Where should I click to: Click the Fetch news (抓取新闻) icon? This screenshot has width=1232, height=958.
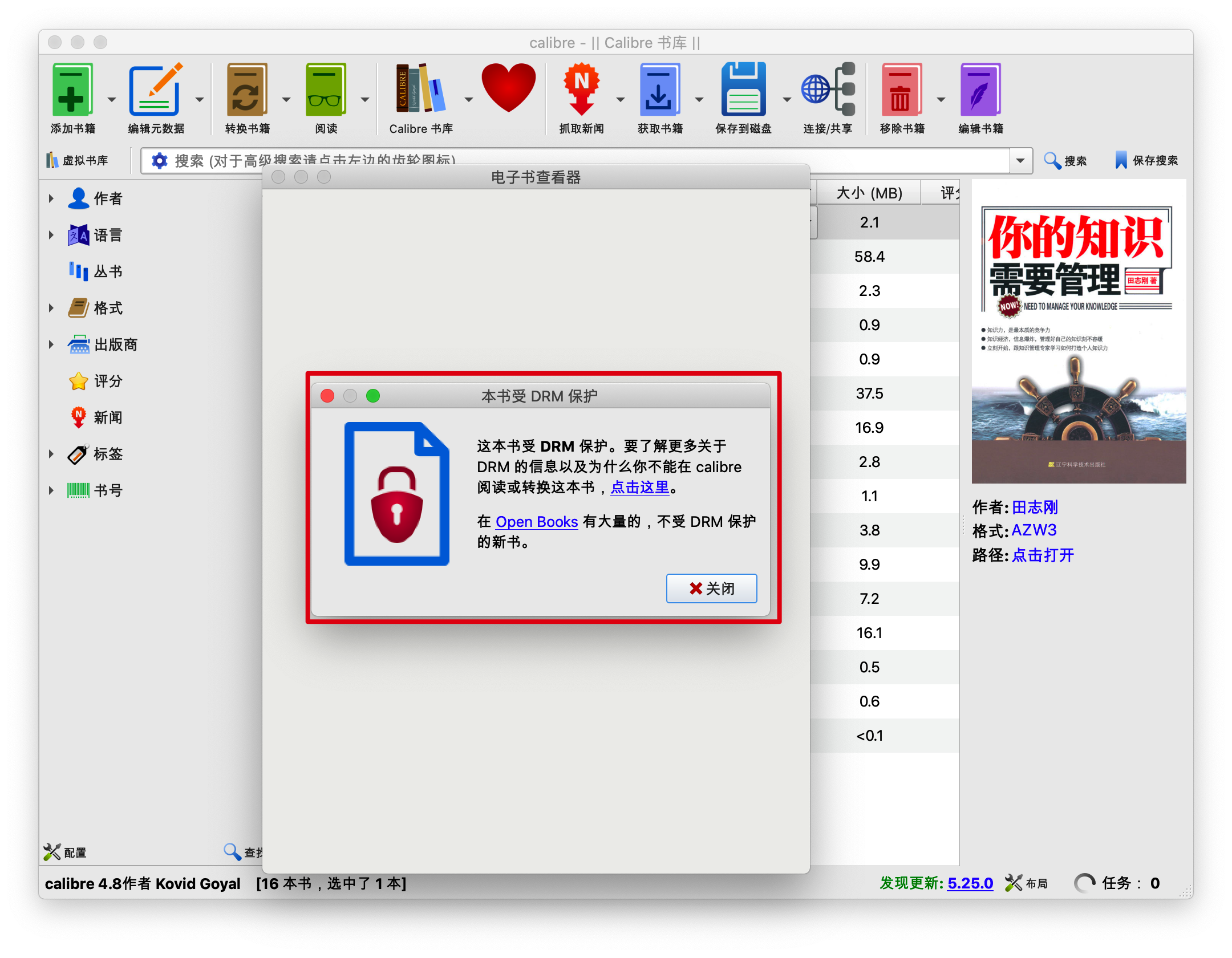(581, 89)
